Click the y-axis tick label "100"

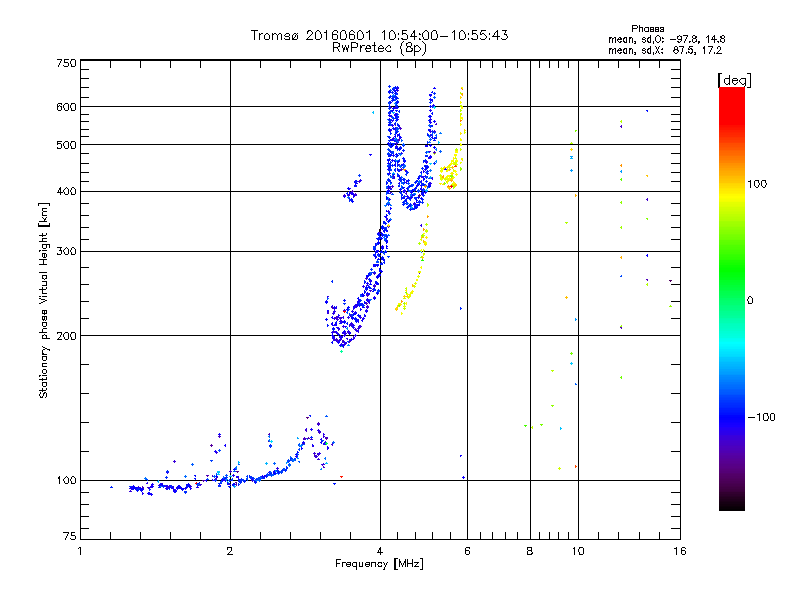(x=66, y=481)
